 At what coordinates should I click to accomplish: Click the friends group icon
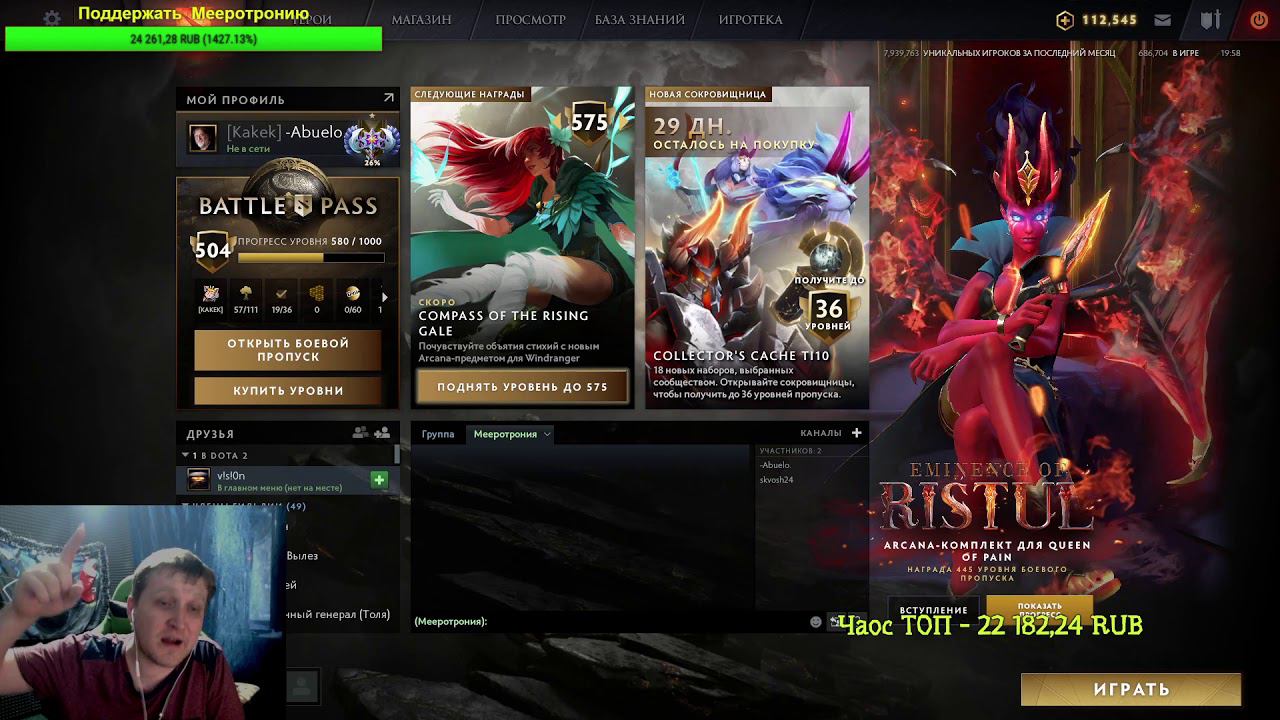coord(360,433)
